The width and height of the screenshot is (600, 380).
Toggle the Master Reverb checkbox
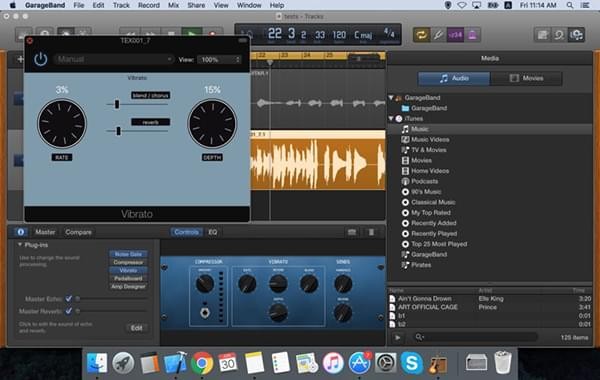click(x=68, y=311)
